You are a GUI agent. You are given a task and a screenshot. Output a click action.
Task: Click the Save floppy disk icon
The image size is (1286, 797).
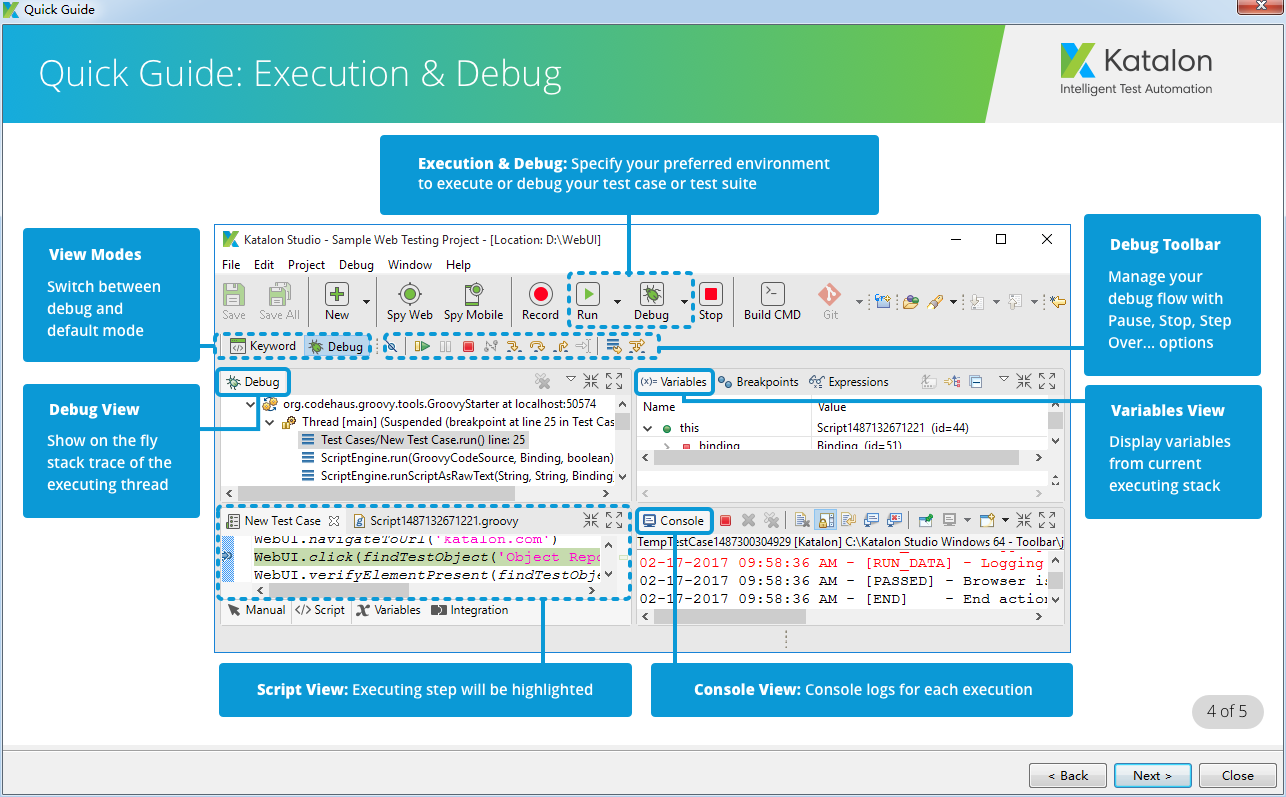click(234, 294)
